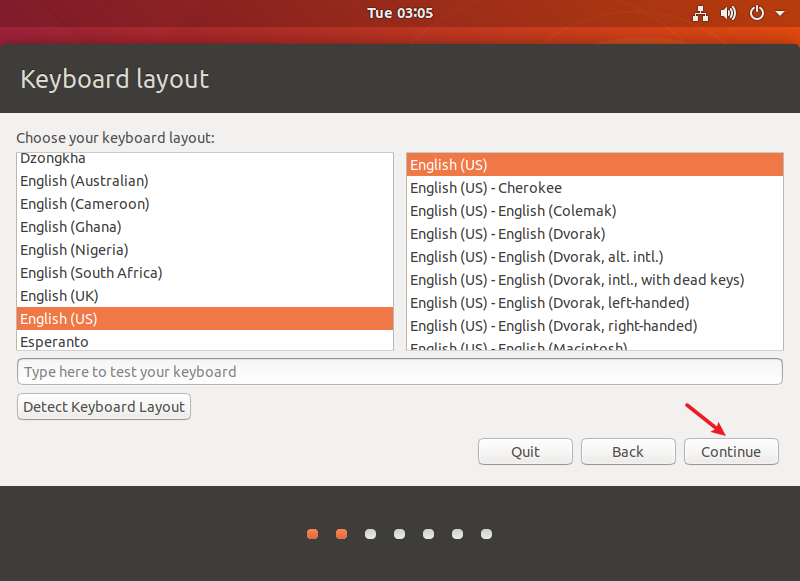The image size is (800, 581).
Task: Click the Continue button
Action: click(731, 451)
